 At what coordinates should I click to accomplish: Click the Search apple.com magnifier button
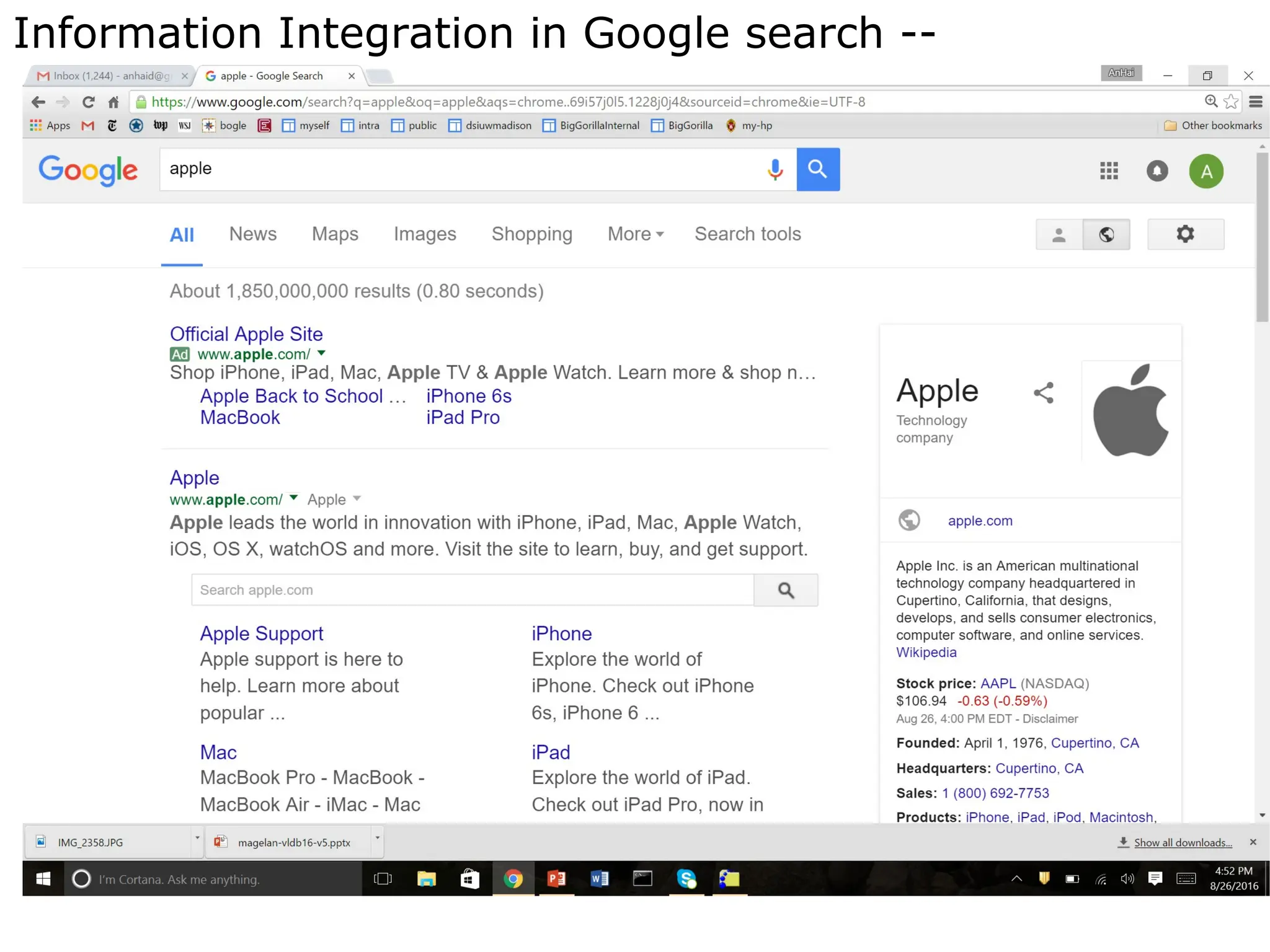click(x=786, y=590)
